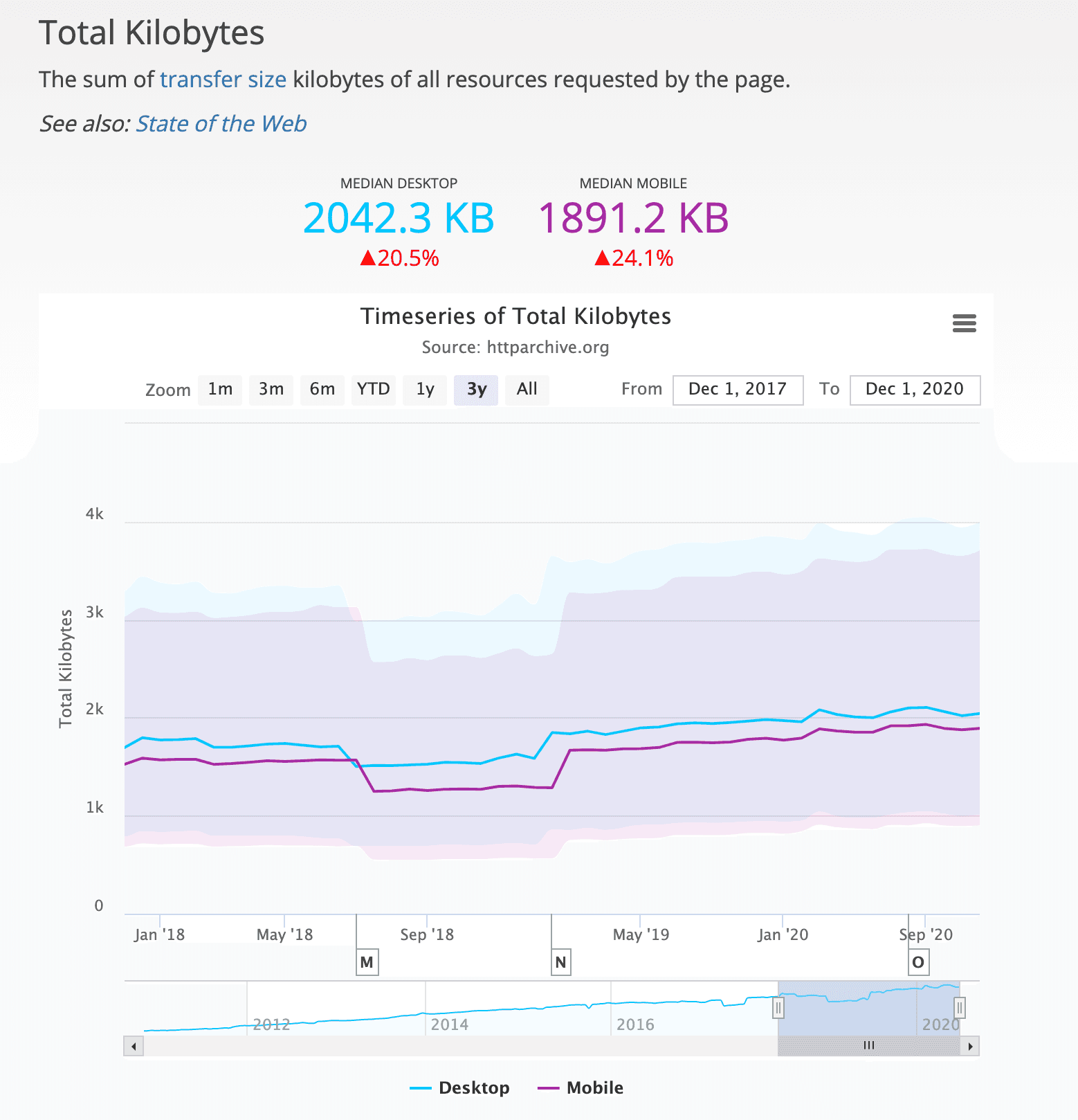Open the transfer size link

[223, 80]
